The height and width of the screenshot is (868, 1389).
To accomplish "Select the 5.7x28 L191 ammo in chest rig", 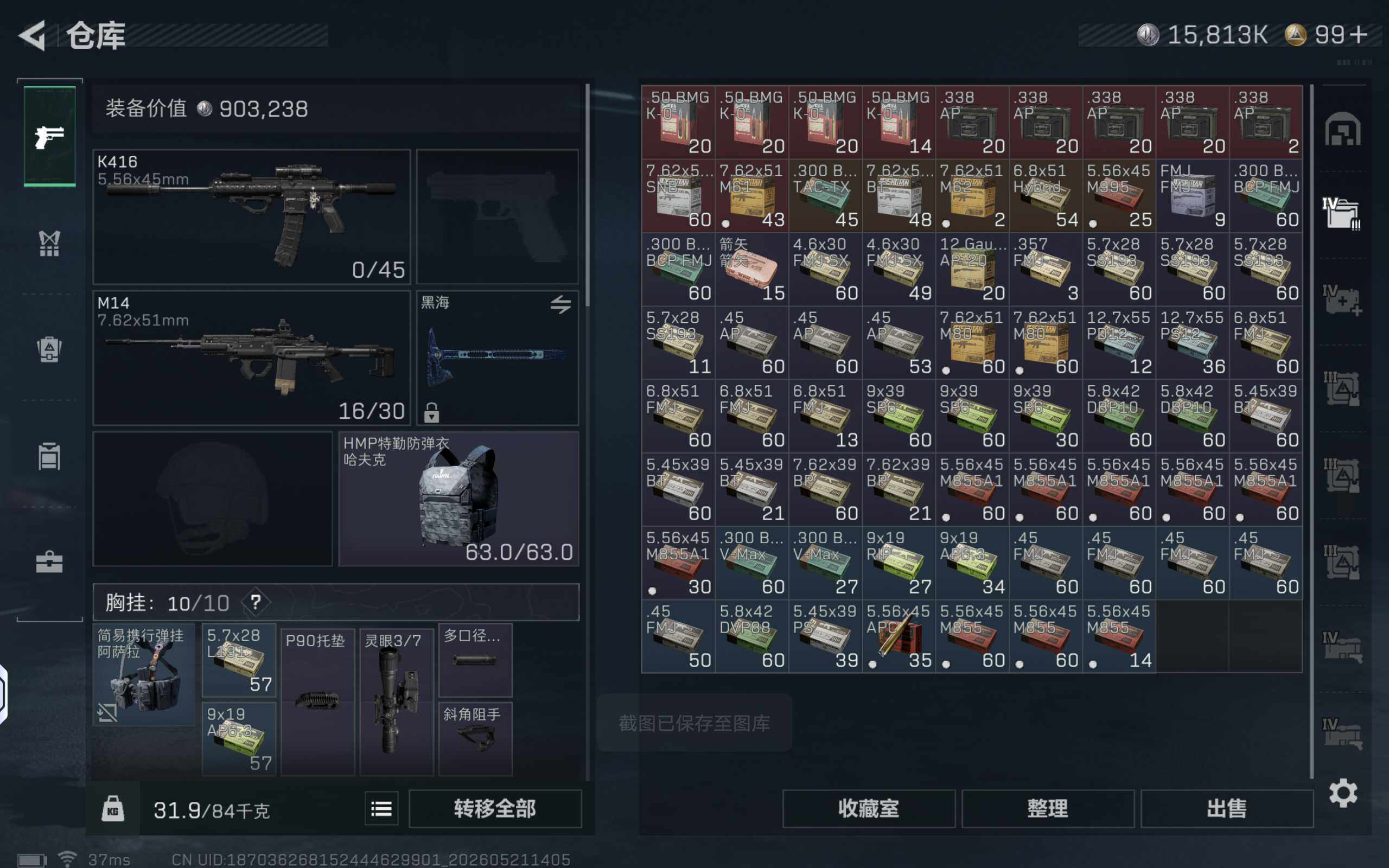I will [x=239, y=660].
